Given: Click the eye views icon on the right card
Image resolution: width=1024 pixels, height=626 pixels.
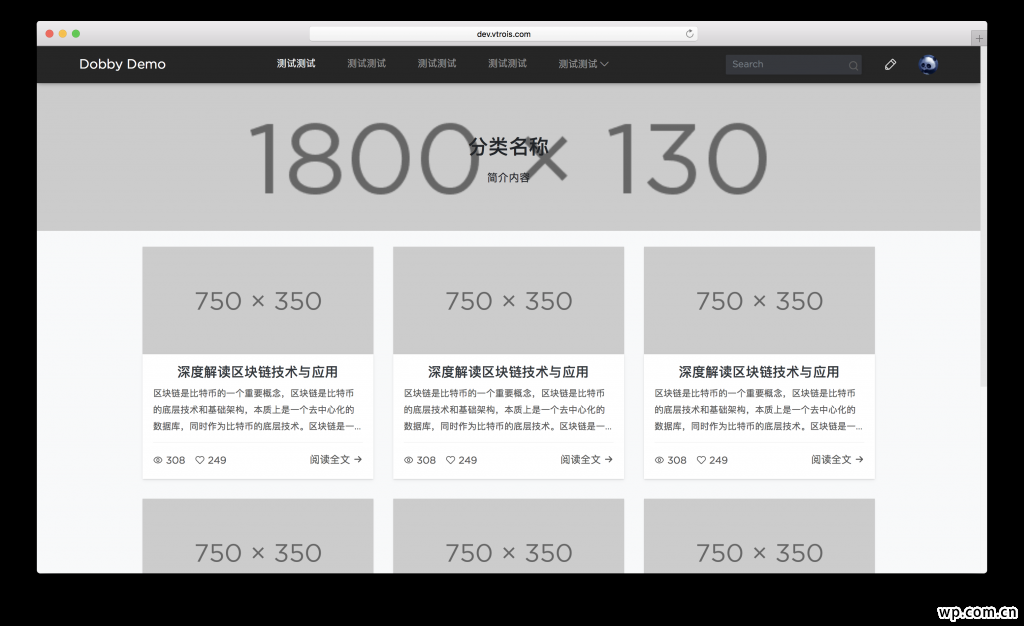Looking at the screenshot, I should pos(659,460).
